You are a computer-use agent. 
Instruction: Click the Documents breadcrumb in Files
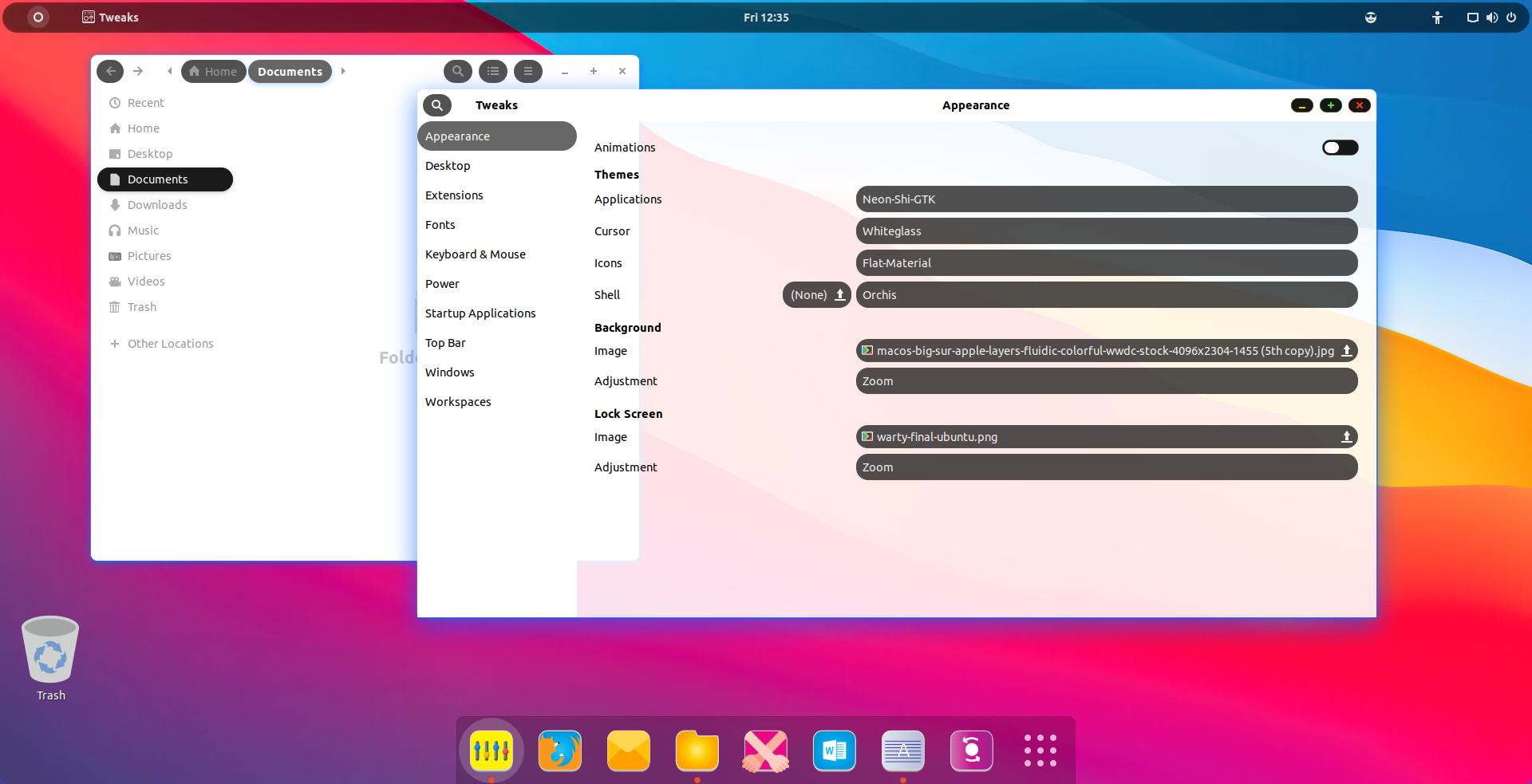coord(290,72)
